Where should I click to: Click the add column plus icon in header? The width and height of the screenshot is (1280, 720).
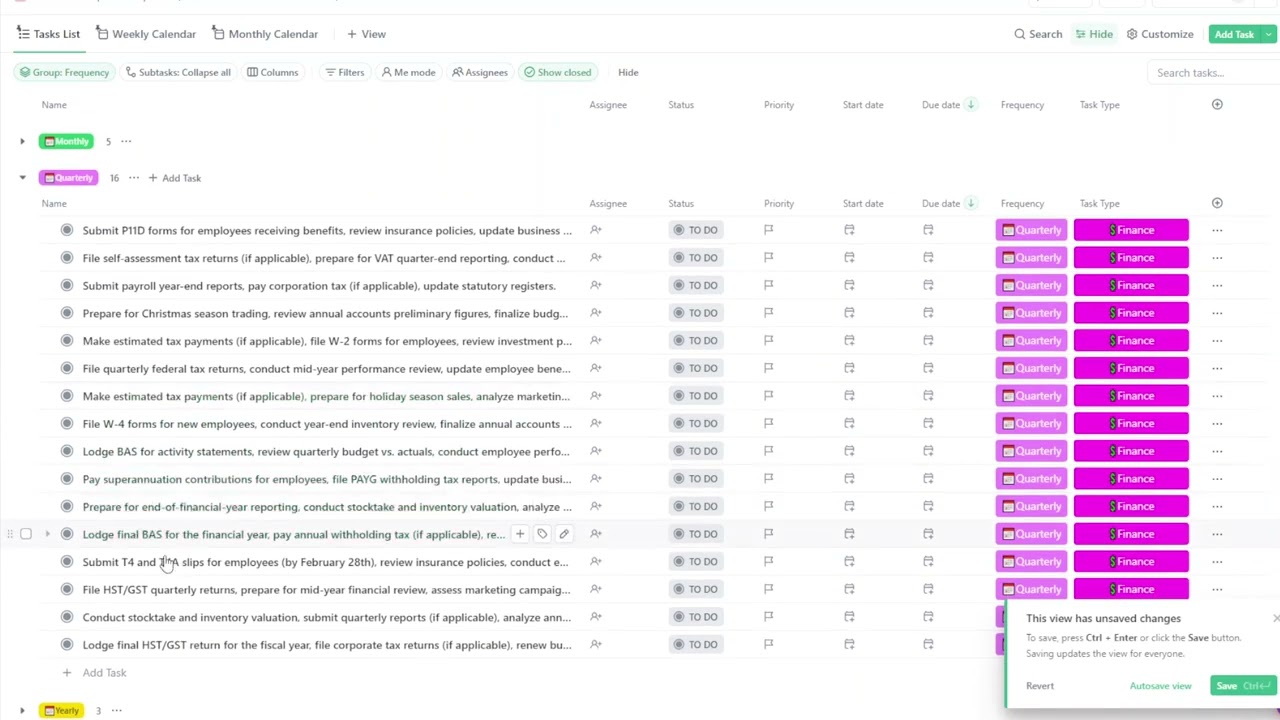tap(1217, 105)
